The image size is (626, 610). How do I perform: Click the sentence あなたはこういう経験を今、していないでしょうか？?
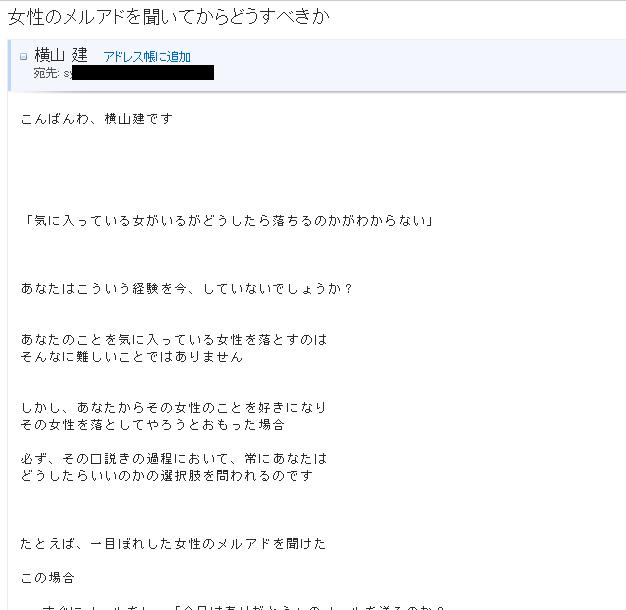[187, 288]
